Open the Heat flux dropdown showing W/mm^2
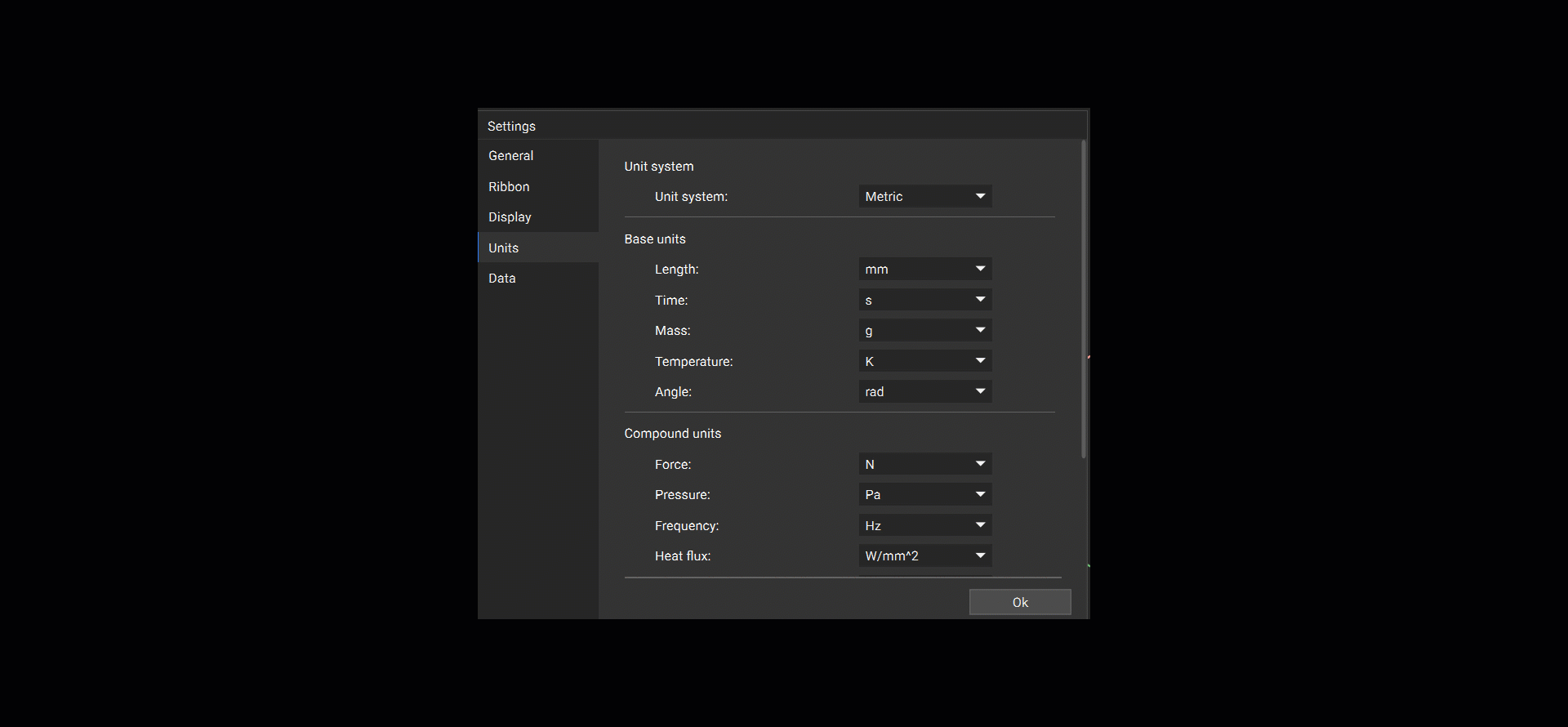 [x=925, y=555]
